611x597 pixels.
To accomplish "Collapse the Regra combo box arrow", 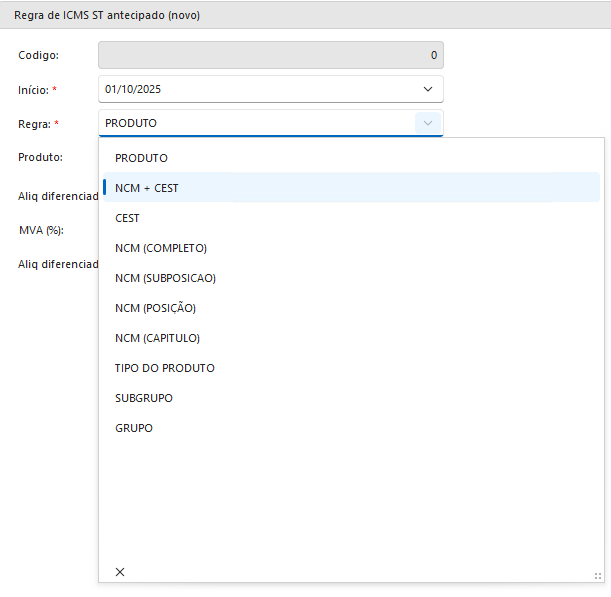I will click(428, 123).
